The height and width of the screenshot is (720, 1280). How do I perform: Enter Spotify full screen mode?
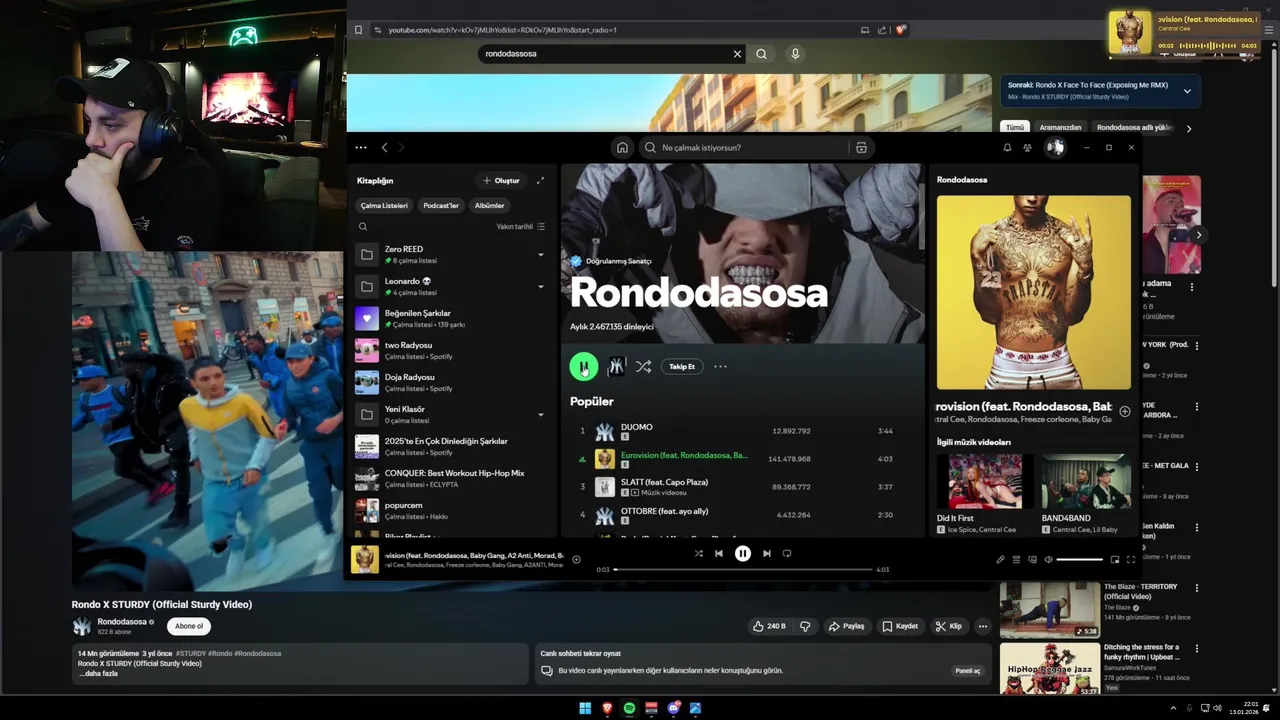tap(1131, 560)
